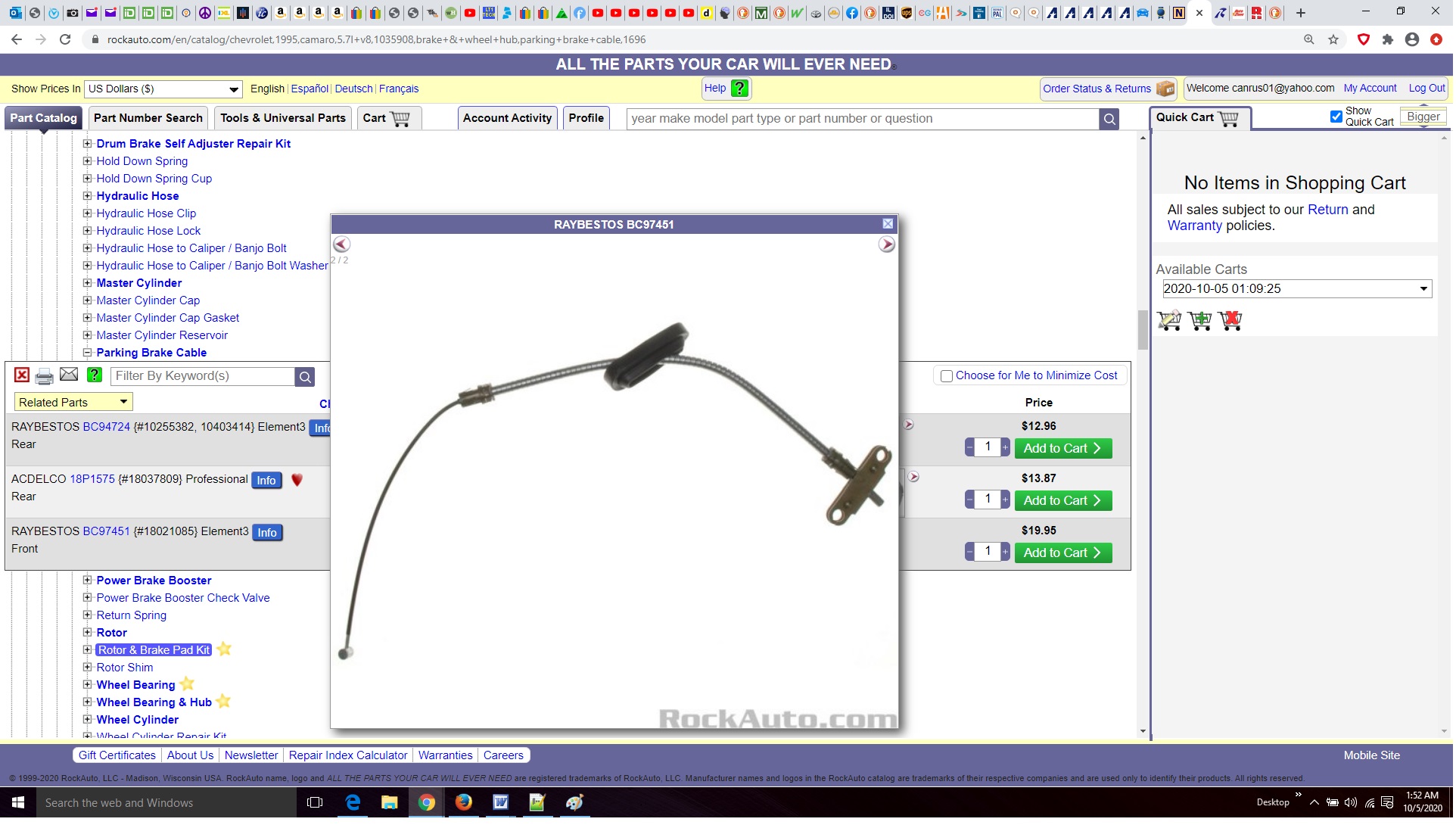
Task: Add the $19.95 RAYBESTOS BC97451 to cart
Action: point(1065,554)
